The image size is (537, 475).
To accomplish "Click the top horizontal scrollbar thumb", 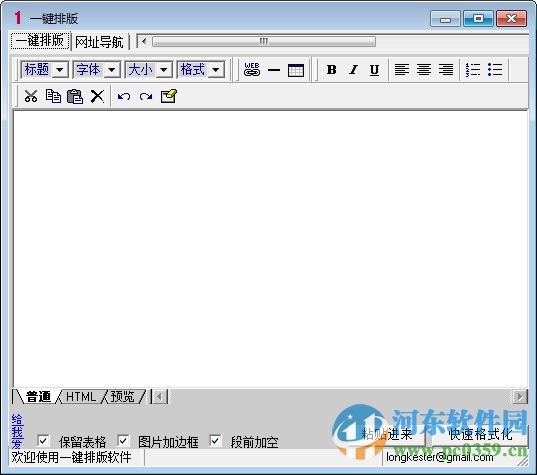I will point(264,41).
